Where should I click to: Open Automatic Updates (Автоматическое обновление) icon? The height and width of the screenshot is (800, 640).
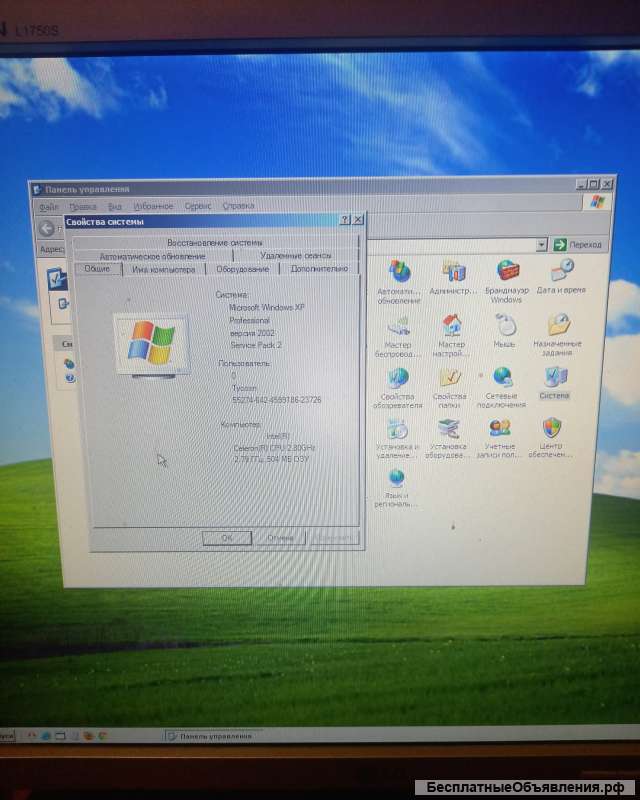click(399, 273)
